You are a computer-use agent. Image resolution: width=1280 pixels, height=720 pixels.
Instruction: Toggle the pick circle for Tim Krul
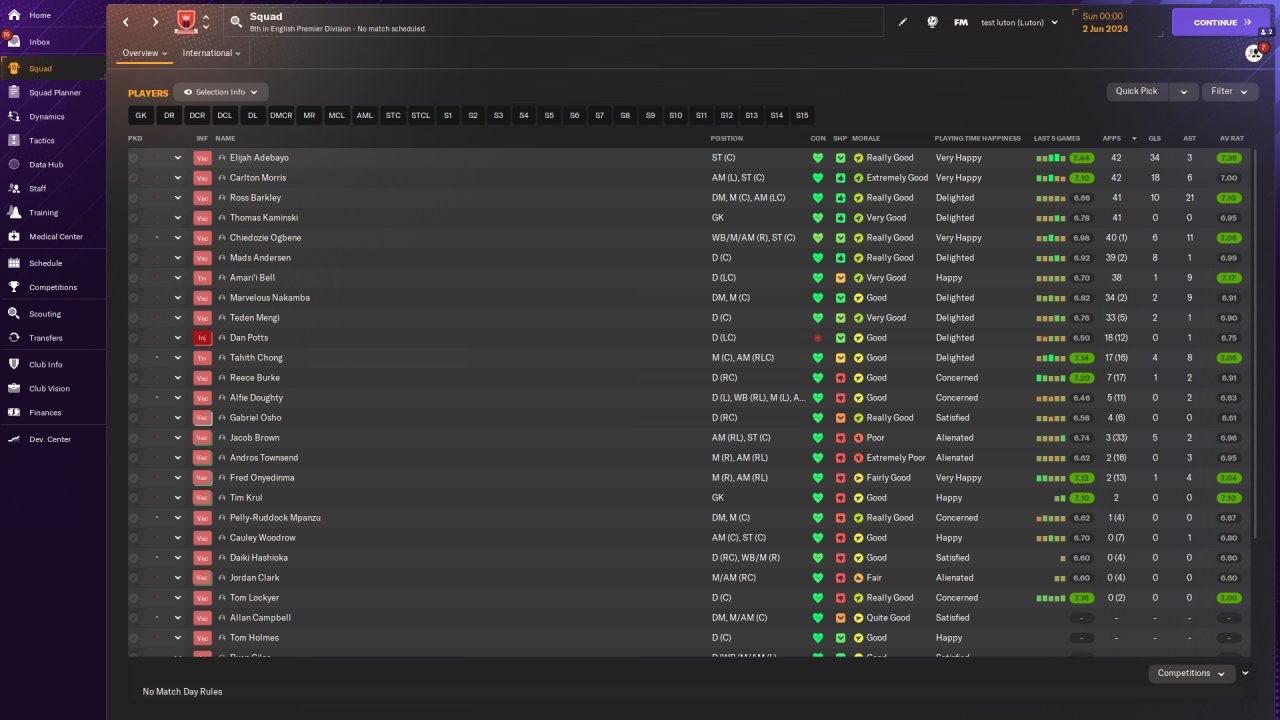[x=134, y=498]
